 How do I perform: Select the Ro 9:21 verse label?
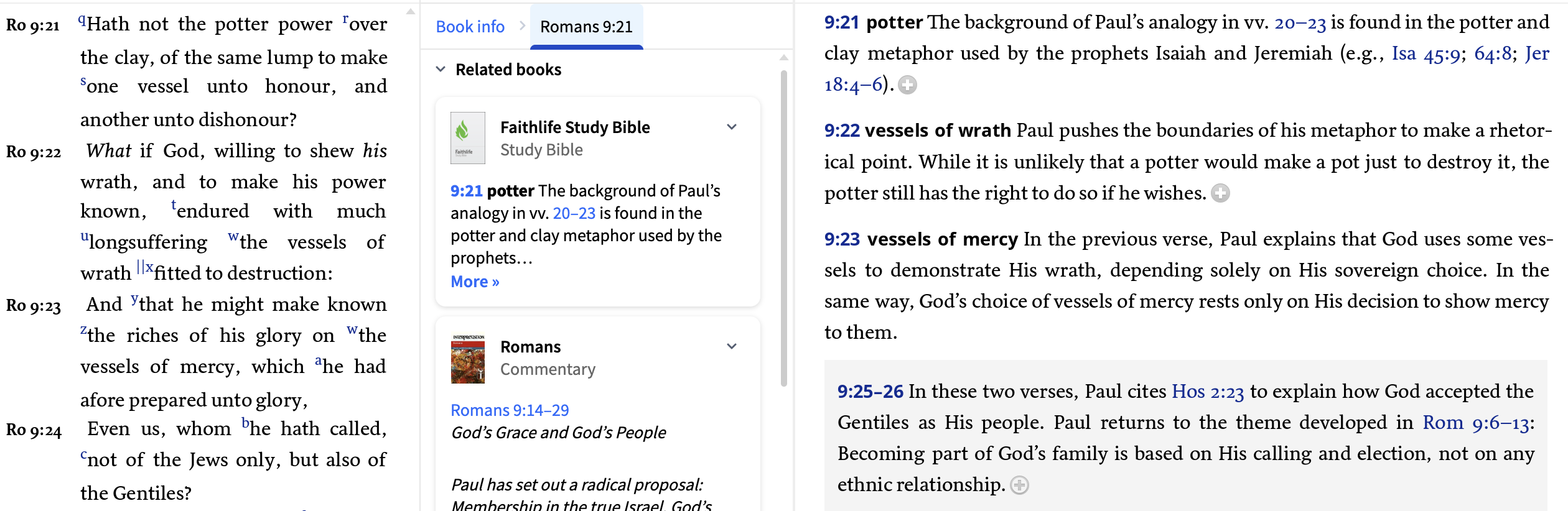tap(33, 25)
